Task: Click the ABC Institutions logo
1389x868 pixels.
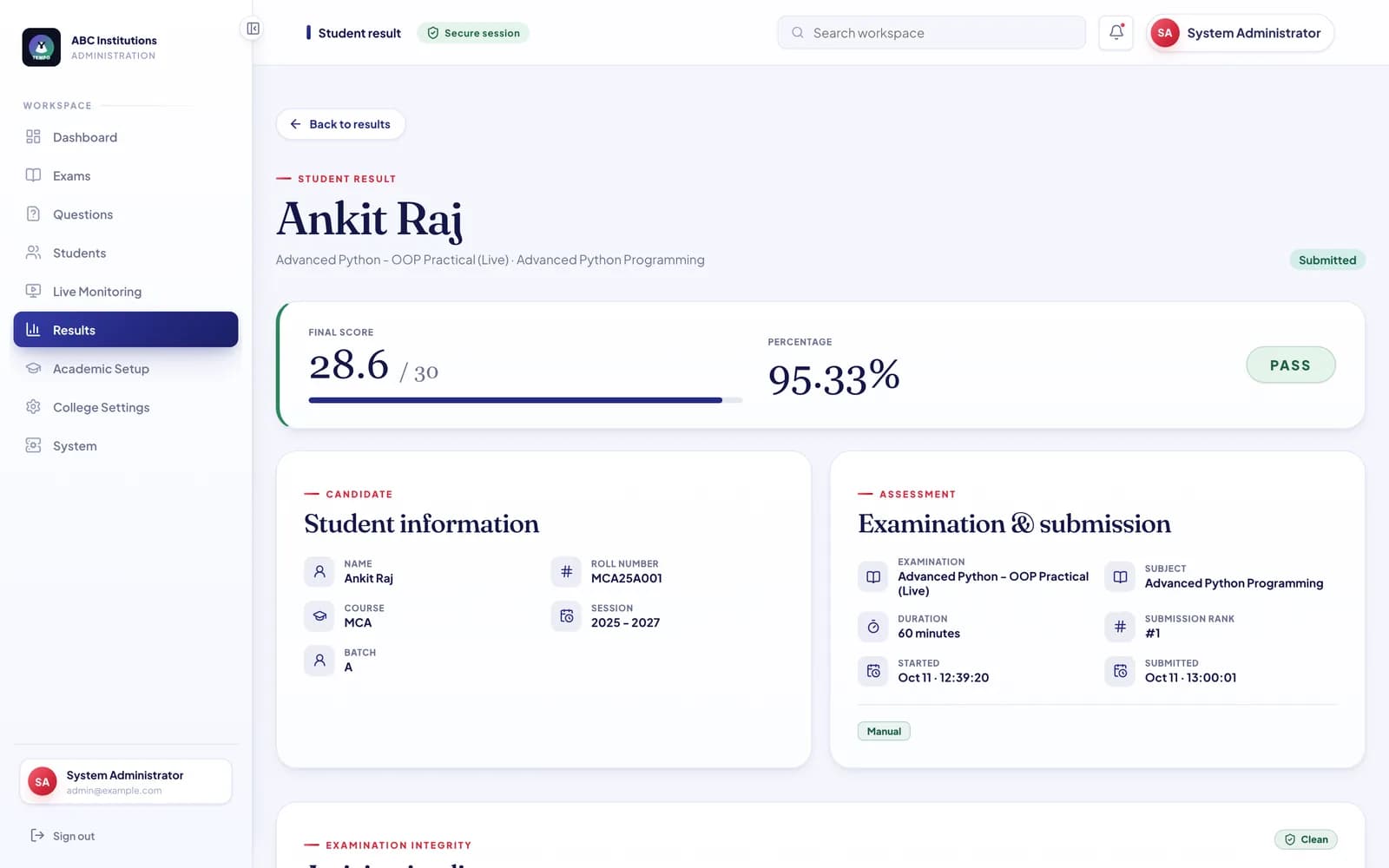Action: pyautogui.click(x=42, y=47)
